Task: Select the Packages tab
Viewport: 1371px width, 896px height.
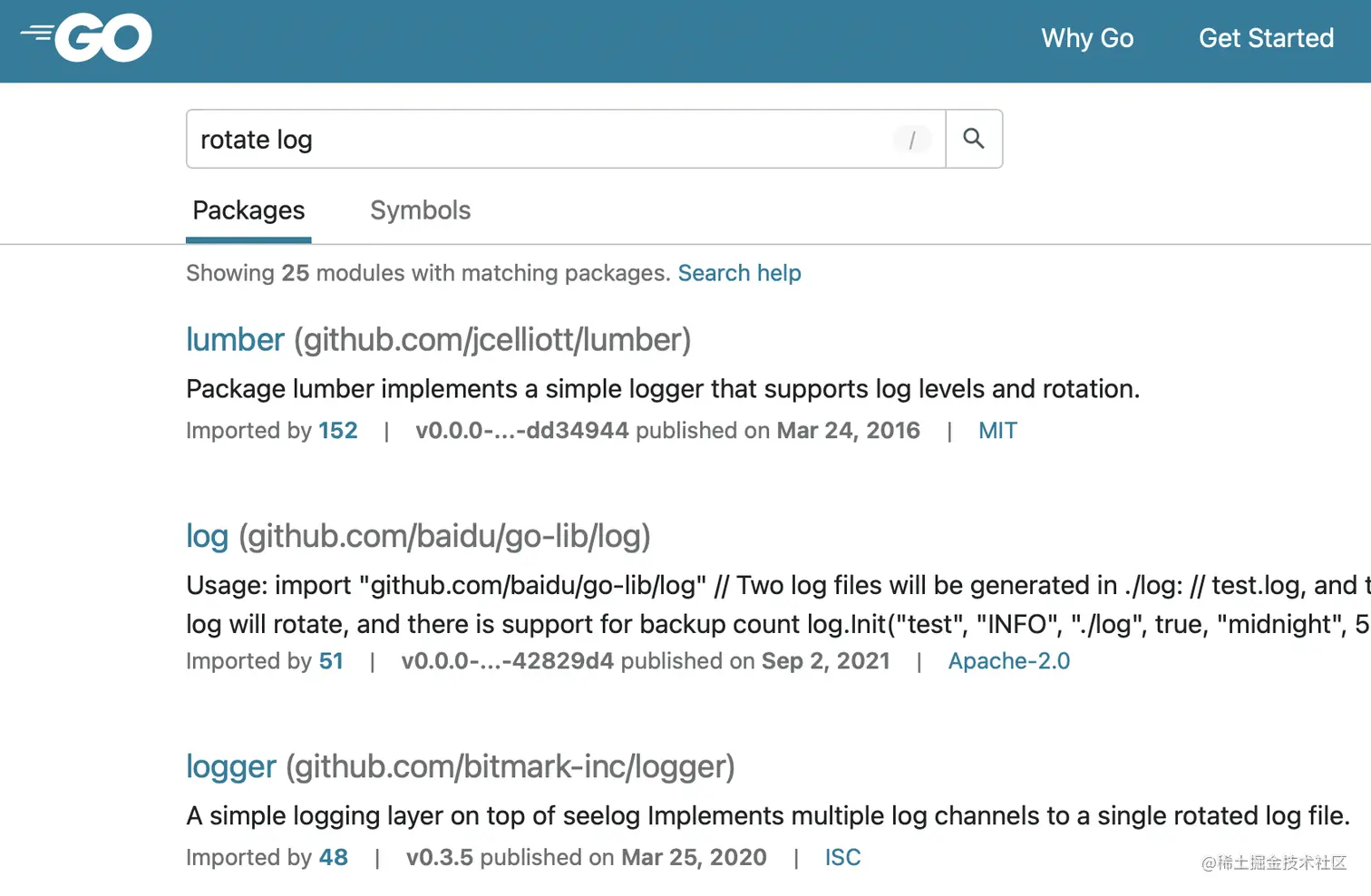Action: point(248,210)
